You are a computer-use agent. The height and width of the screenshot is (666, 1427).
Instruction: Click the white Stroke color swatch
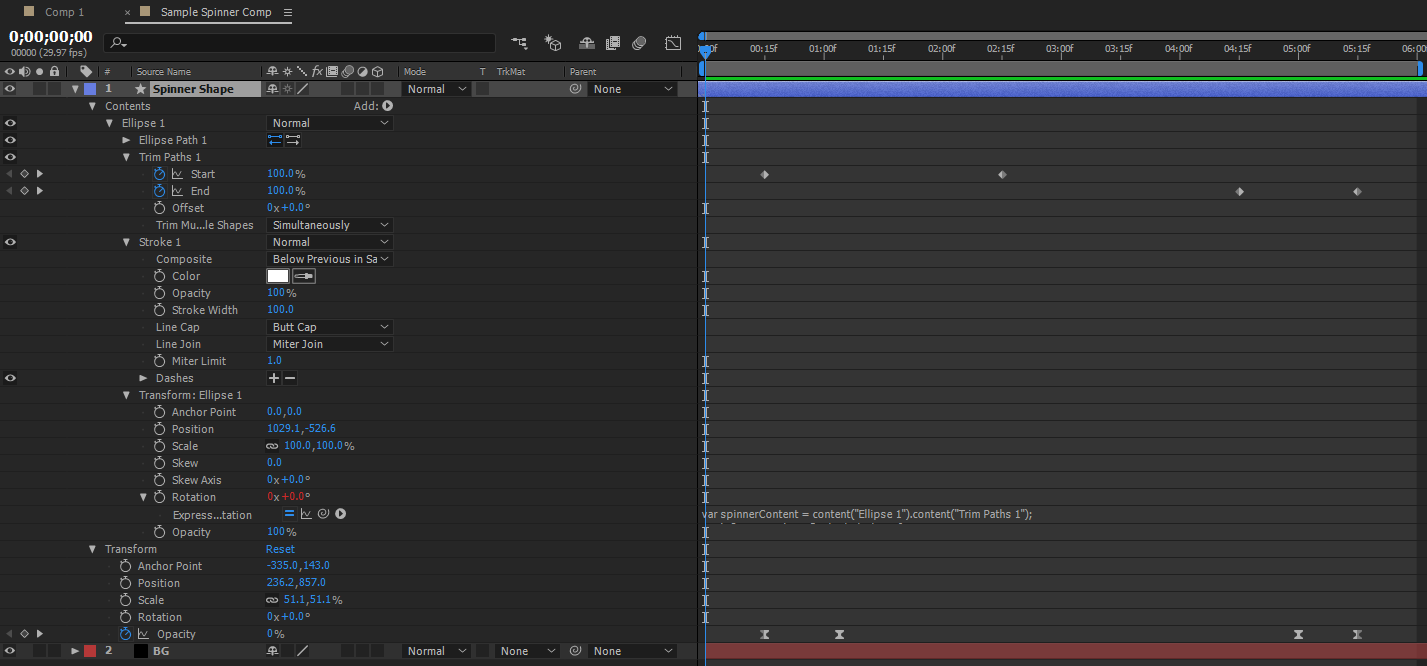pyautogui.click(x=277, y=276)
